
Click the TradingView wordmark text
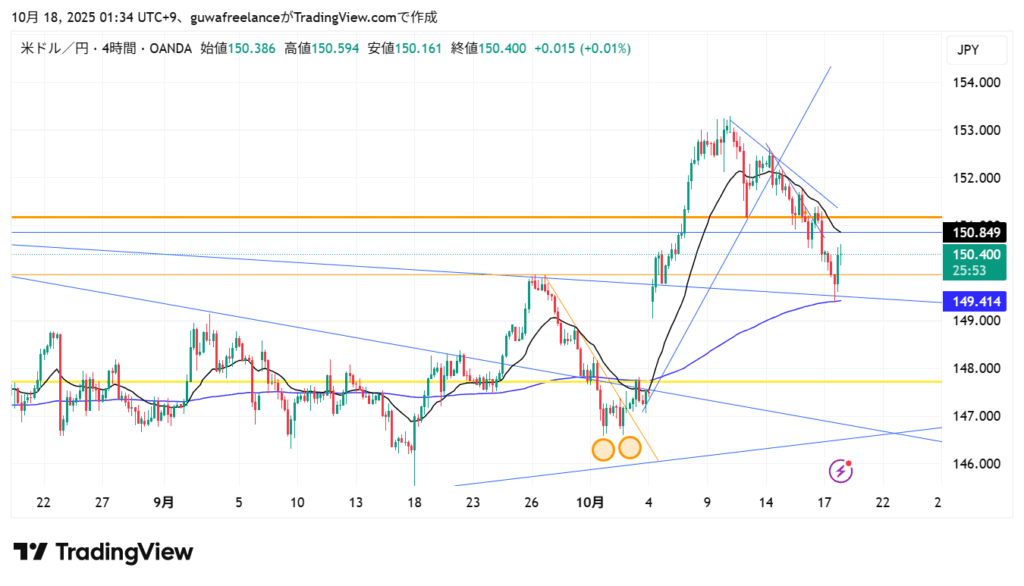pyautogui.click(x=124, y=552)
